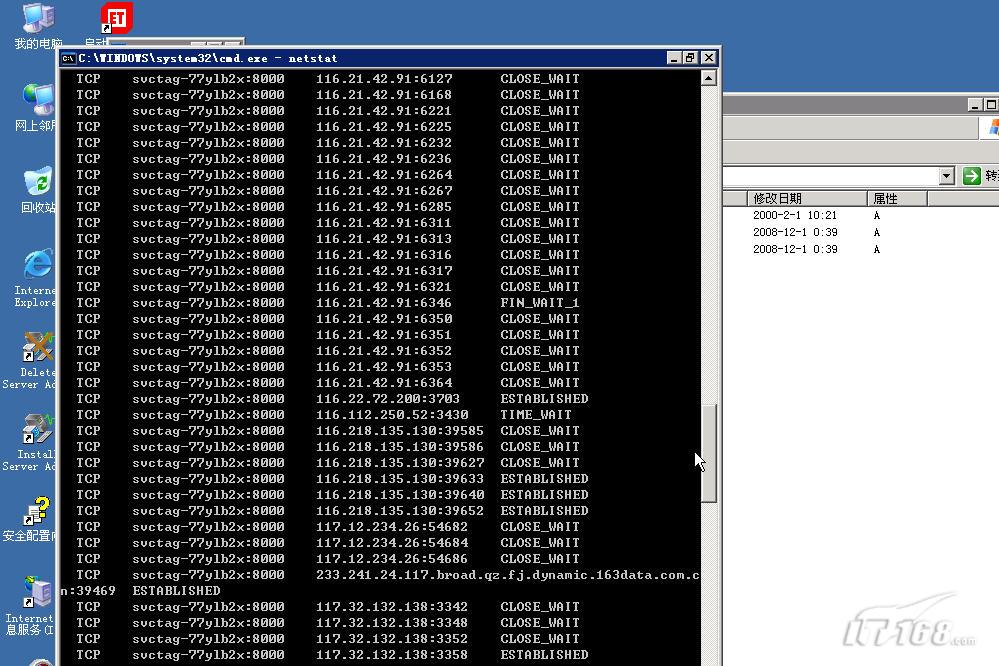Open the 我的电脑 (My Computer) desktop icon
Screen dimensions: 999x666
pos(38,20)
